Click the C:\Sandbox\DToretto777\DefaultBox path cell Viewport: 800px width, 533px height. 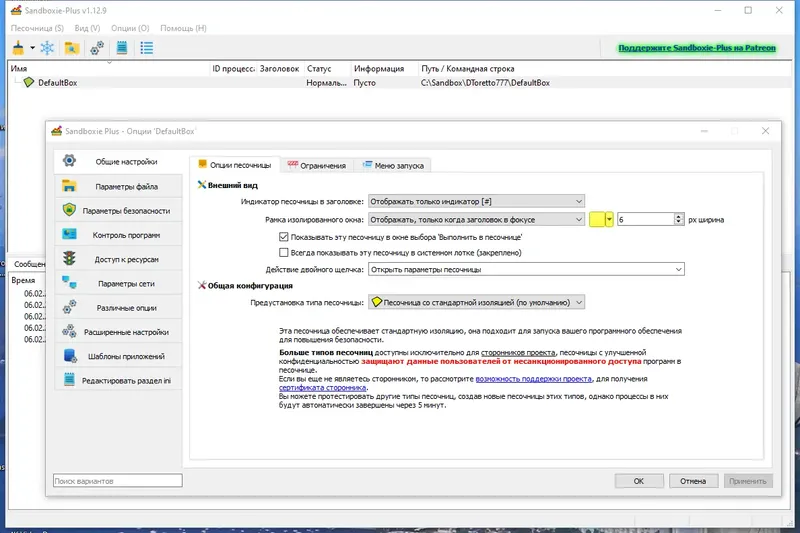pos(485,83)
